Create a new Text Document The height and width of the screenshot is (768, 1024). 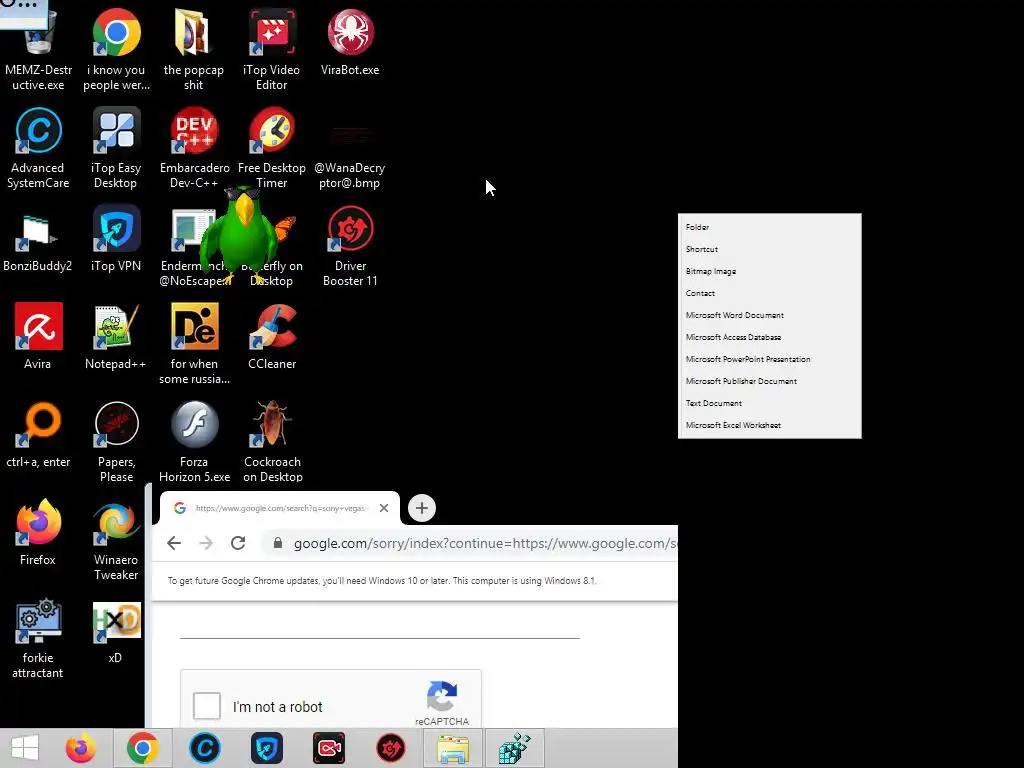tap(769, 403)
